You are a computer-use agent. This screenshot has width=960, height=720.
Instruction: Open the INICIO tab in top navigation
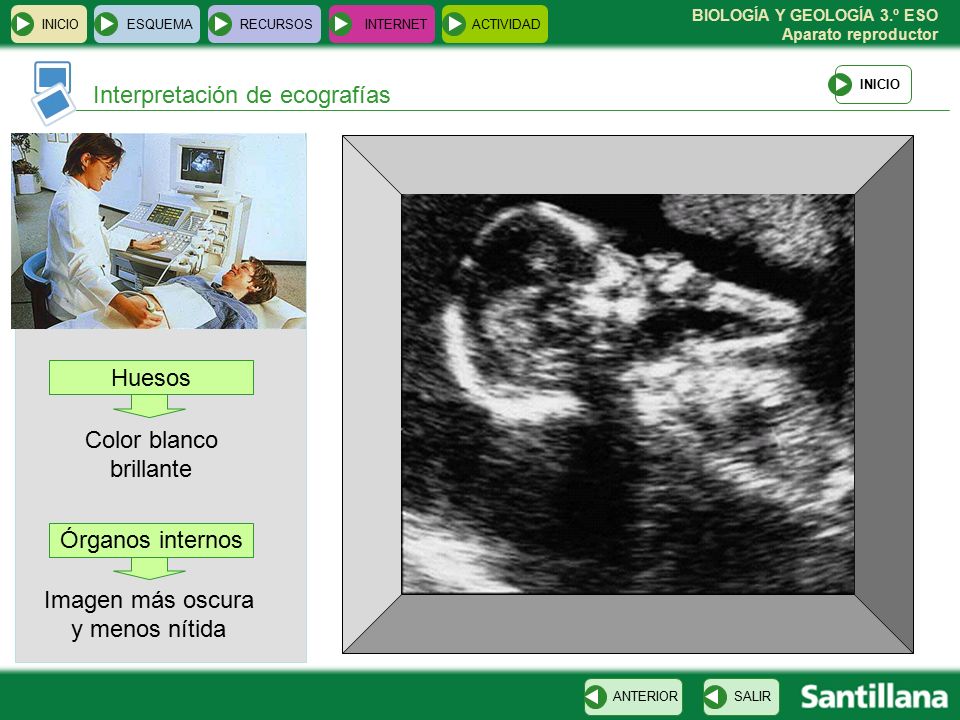[x=48, y=24]
